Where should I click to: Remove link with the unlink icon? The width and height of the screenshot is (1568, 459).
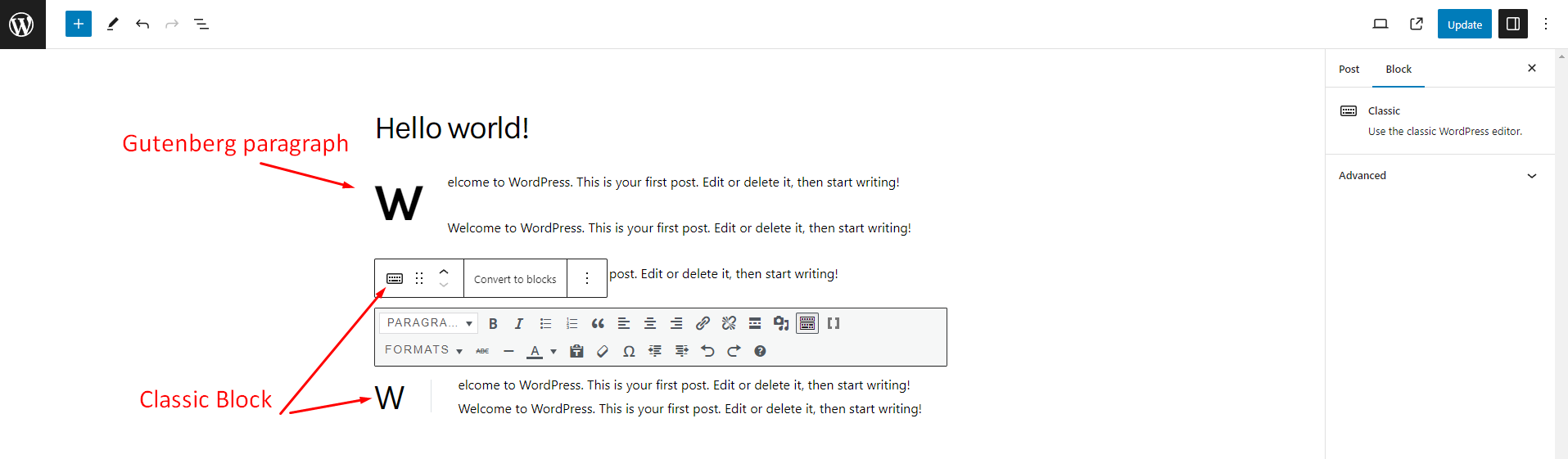point(729,323)
